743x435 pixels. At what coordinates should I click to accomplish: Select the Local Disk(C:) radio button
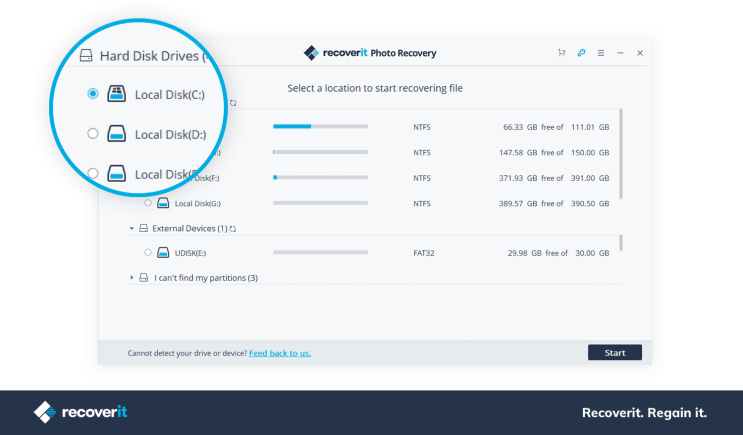point(93,94)
